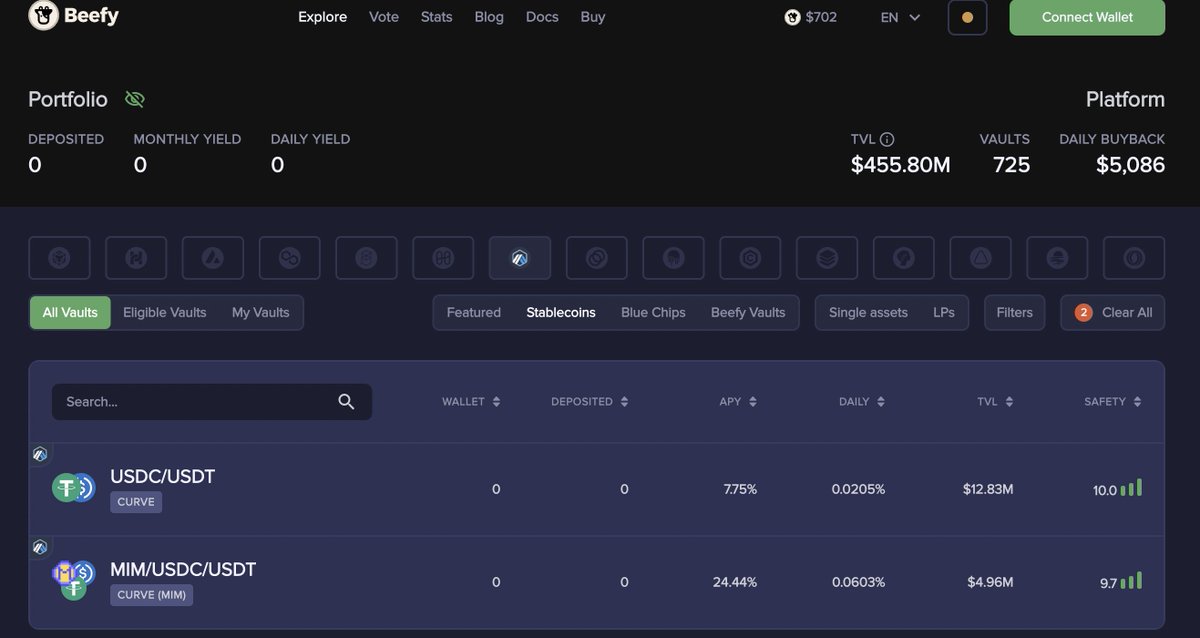Click safety score bars for MIM/USDC/USDT
Viewport: 1200px width, 638px height.
pyautogui.click(x=1131, y=581)
